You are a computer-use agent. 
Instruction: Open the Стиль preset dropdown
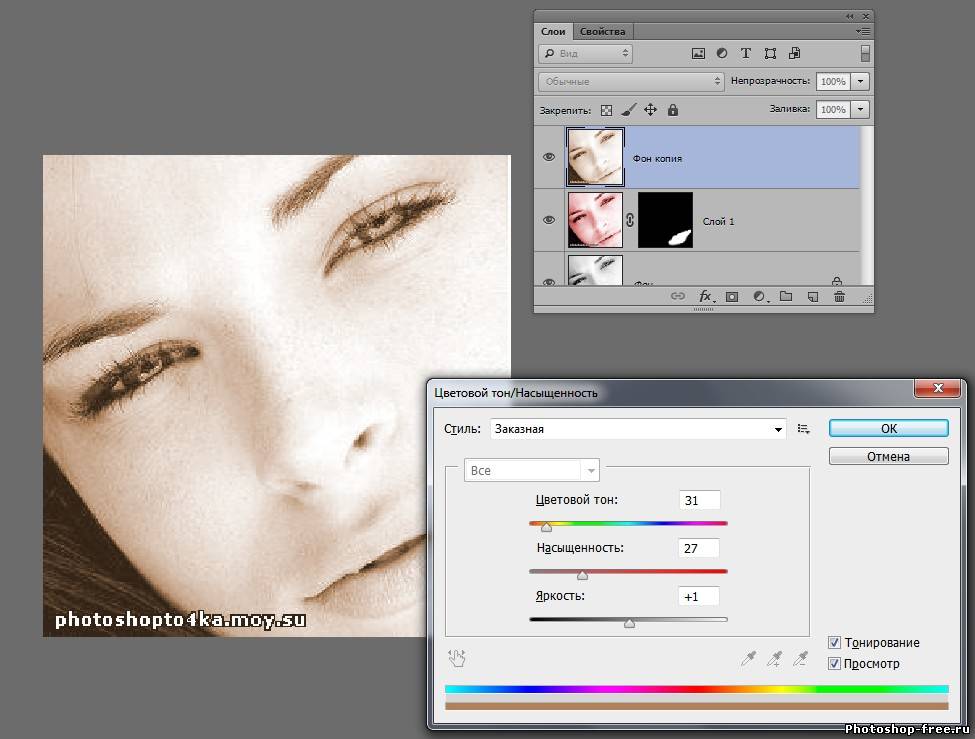pyautogui.click(x=779, y=430)
